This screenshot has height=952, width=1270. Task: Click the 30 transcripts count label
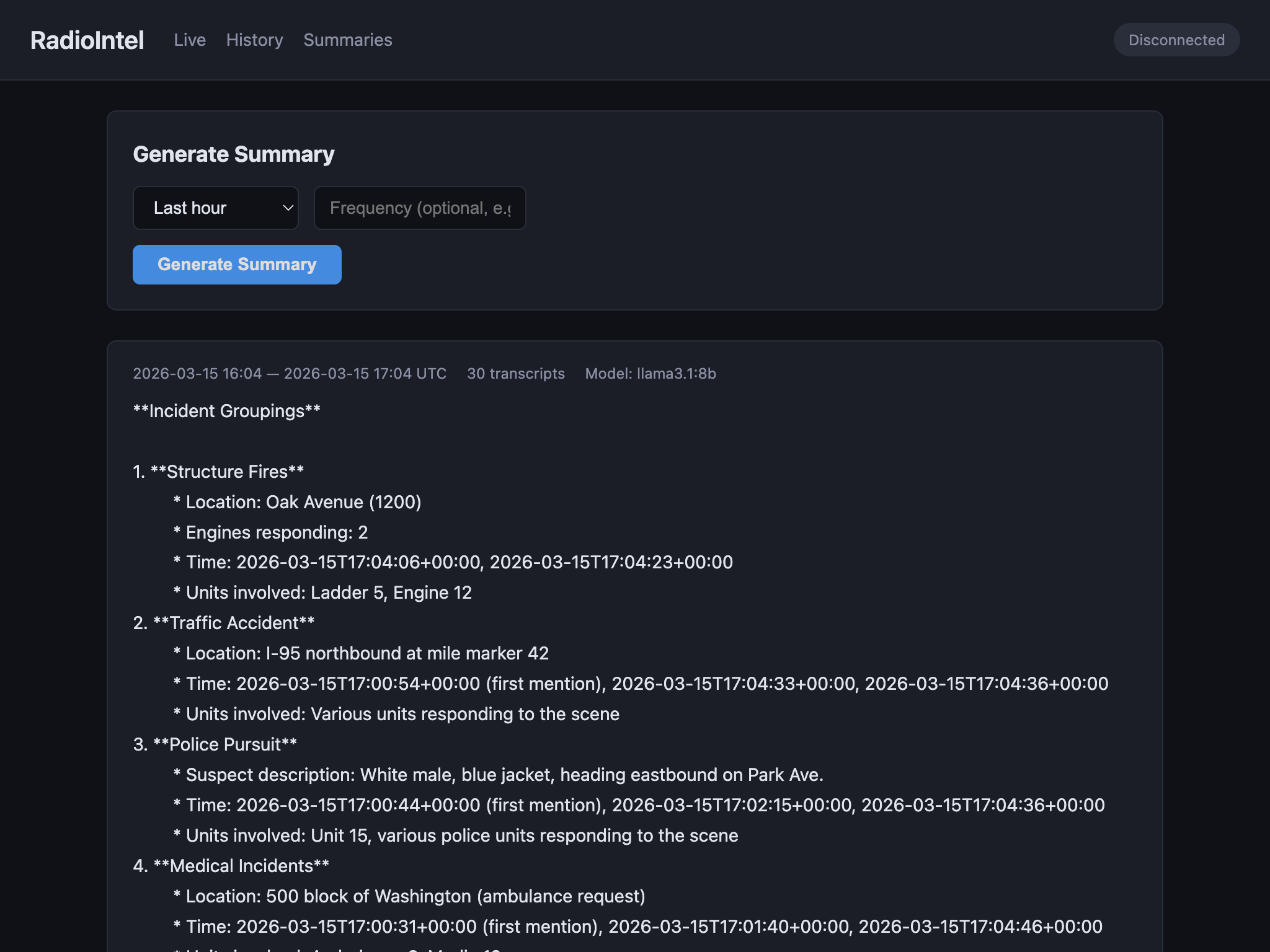516,373
